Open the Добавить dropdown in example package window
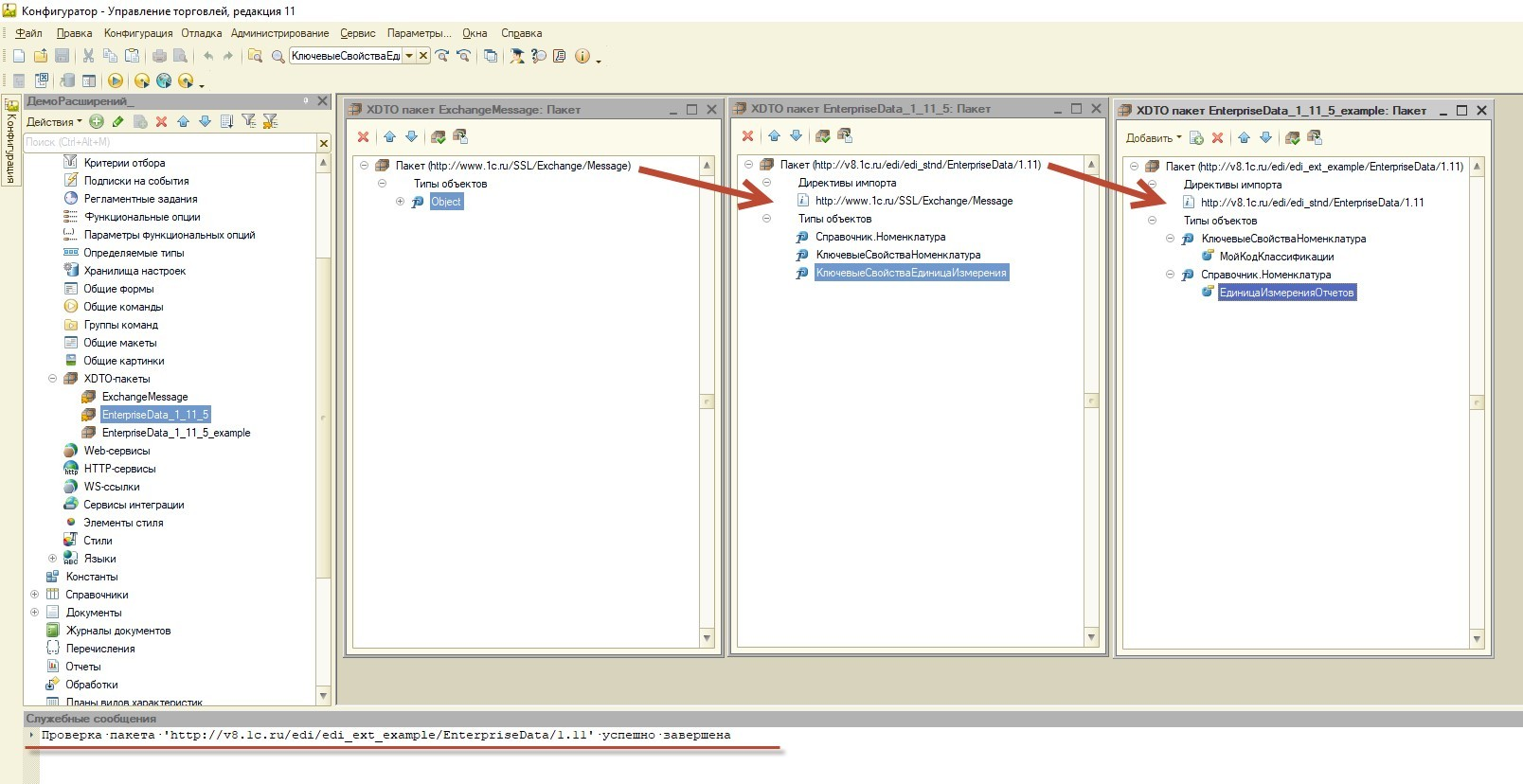This screenshot has width=1523, height=784. 1154,138
